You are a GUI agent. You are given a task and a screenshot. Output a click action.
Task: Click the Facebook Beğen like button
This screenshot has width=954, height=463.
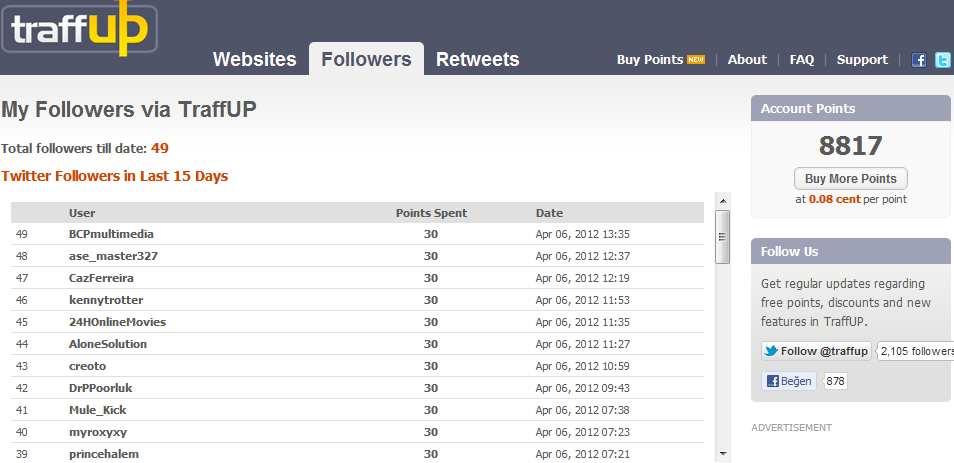click(x=789, y=381)
